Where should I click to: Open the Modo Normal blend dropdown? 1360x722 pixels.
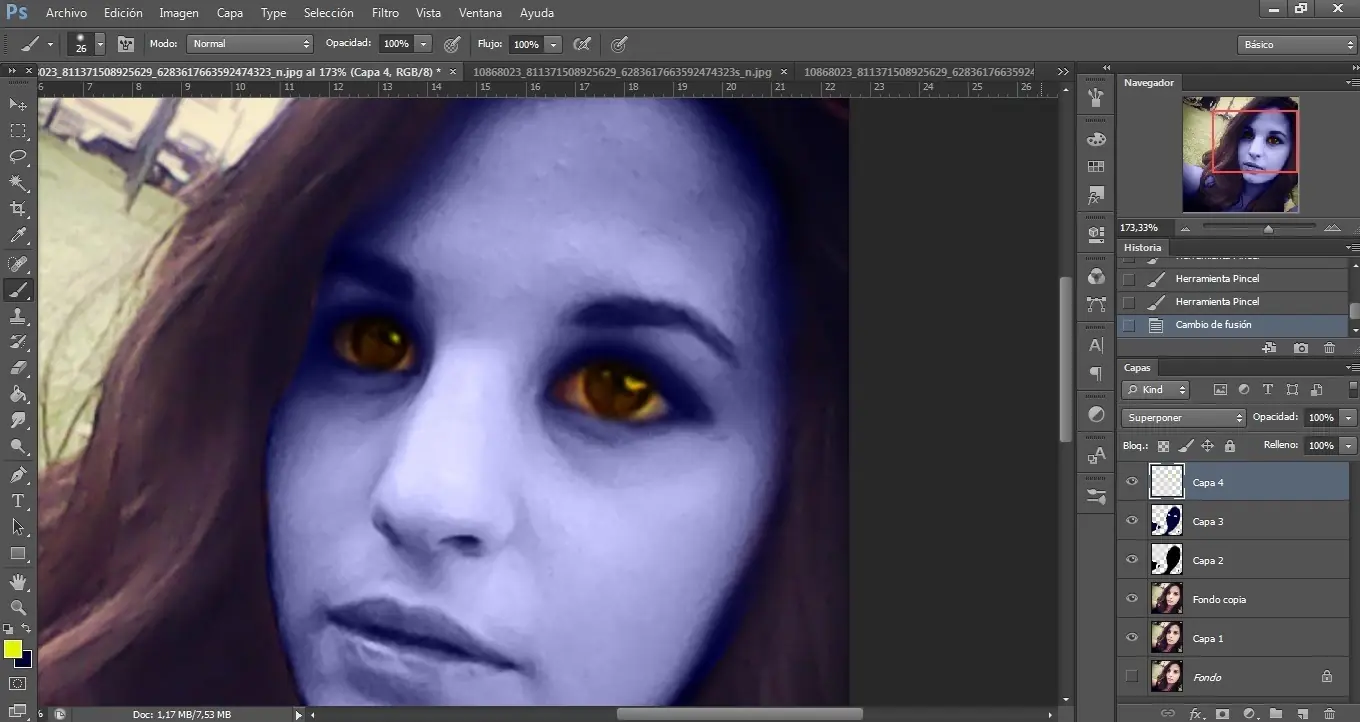250,44
